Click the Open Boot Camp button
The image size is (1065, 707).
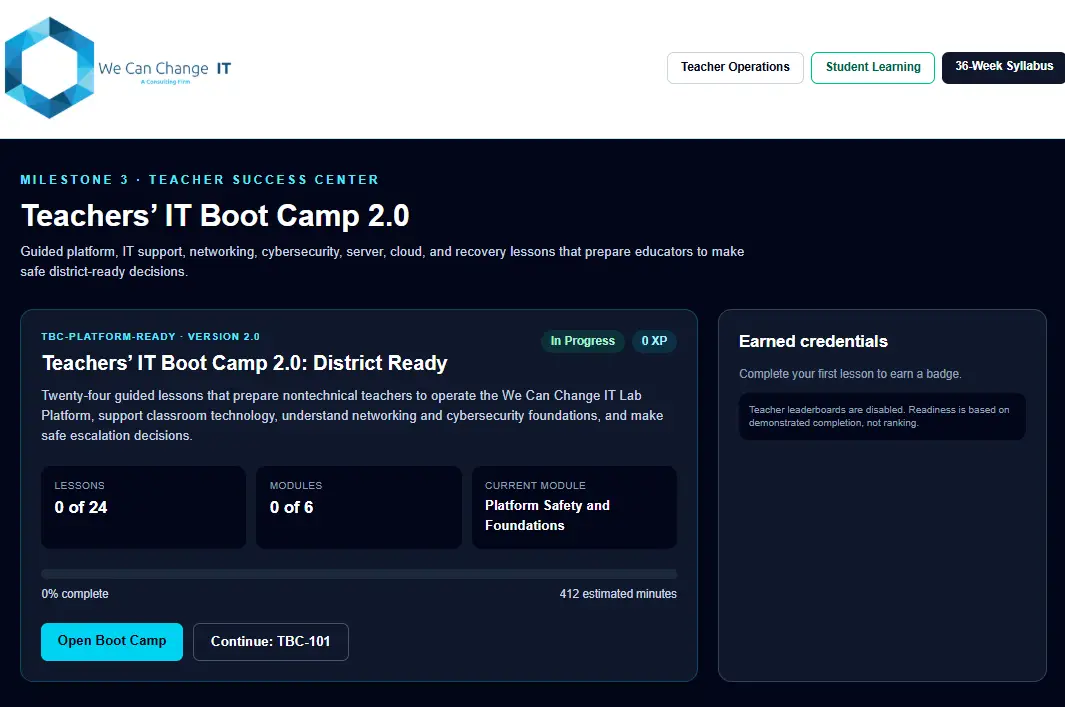tap(112, 641)
